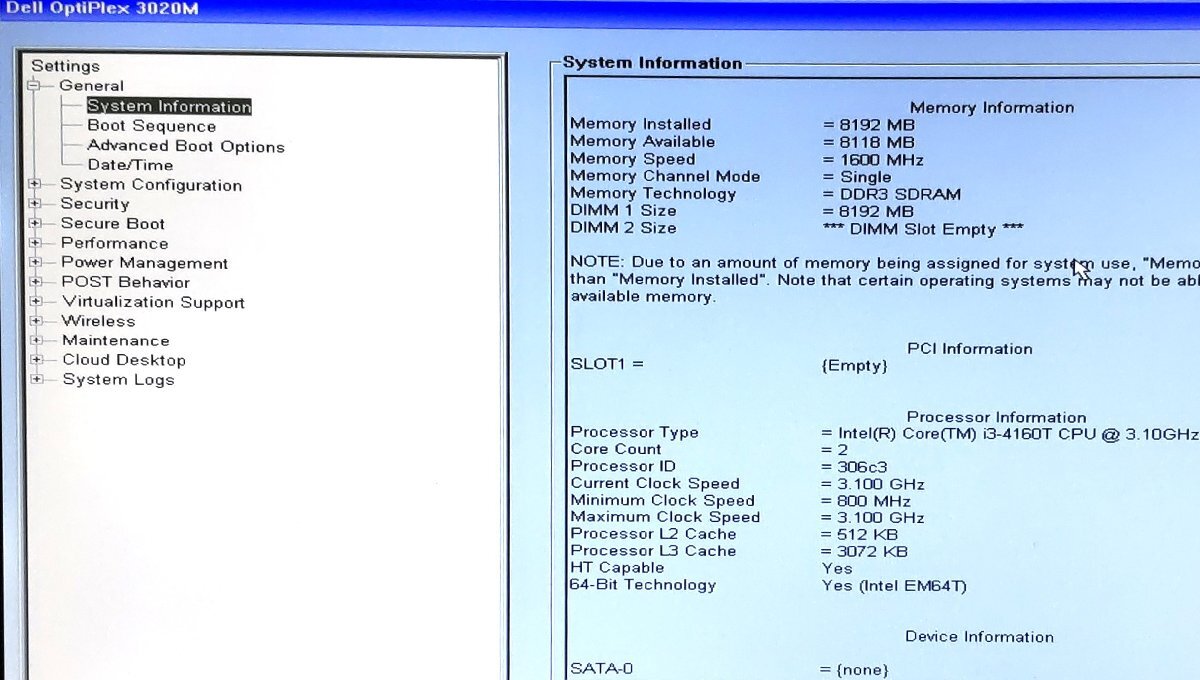Click the POST Behavior label

[x=125, y=282]
